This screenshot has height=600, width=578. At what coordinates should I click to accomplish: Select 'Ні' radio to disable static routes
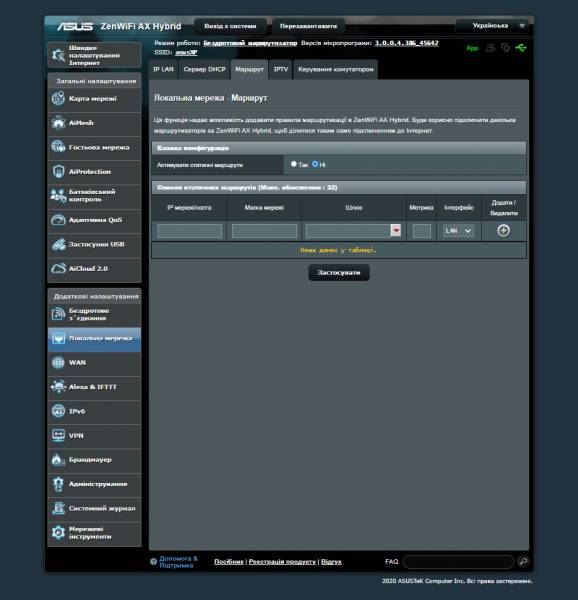click(315, 164)
